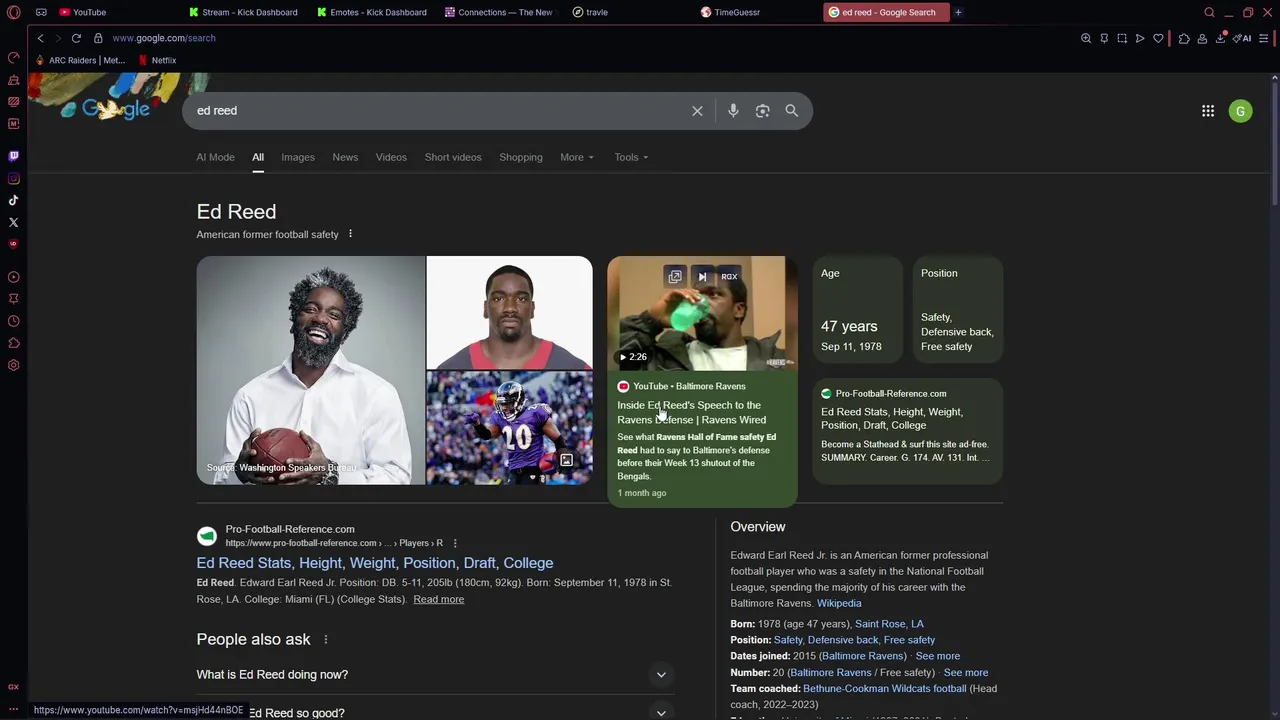Image resolution: width=1280 pixels, height=720 pixels.
Task: Select the Shopping search filter
Action: pyautogui.click(x=521, y=157)
